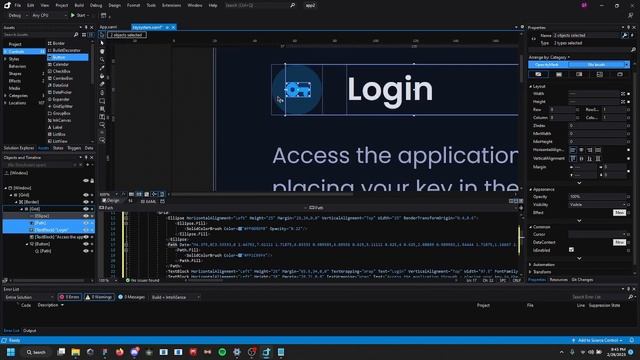The image size is (640, 360).
Task: Switch to the Git Changes tab
Action: coord(582,280)
